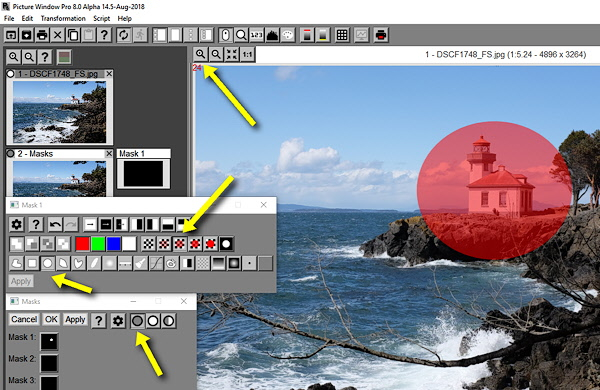
Task: Set image view to 1:1 zoom
Action: pos(248,54)
